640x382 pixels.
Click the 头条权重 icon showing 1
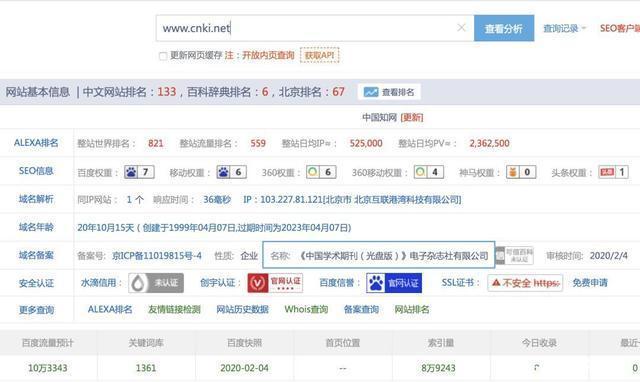coord(613,172)
